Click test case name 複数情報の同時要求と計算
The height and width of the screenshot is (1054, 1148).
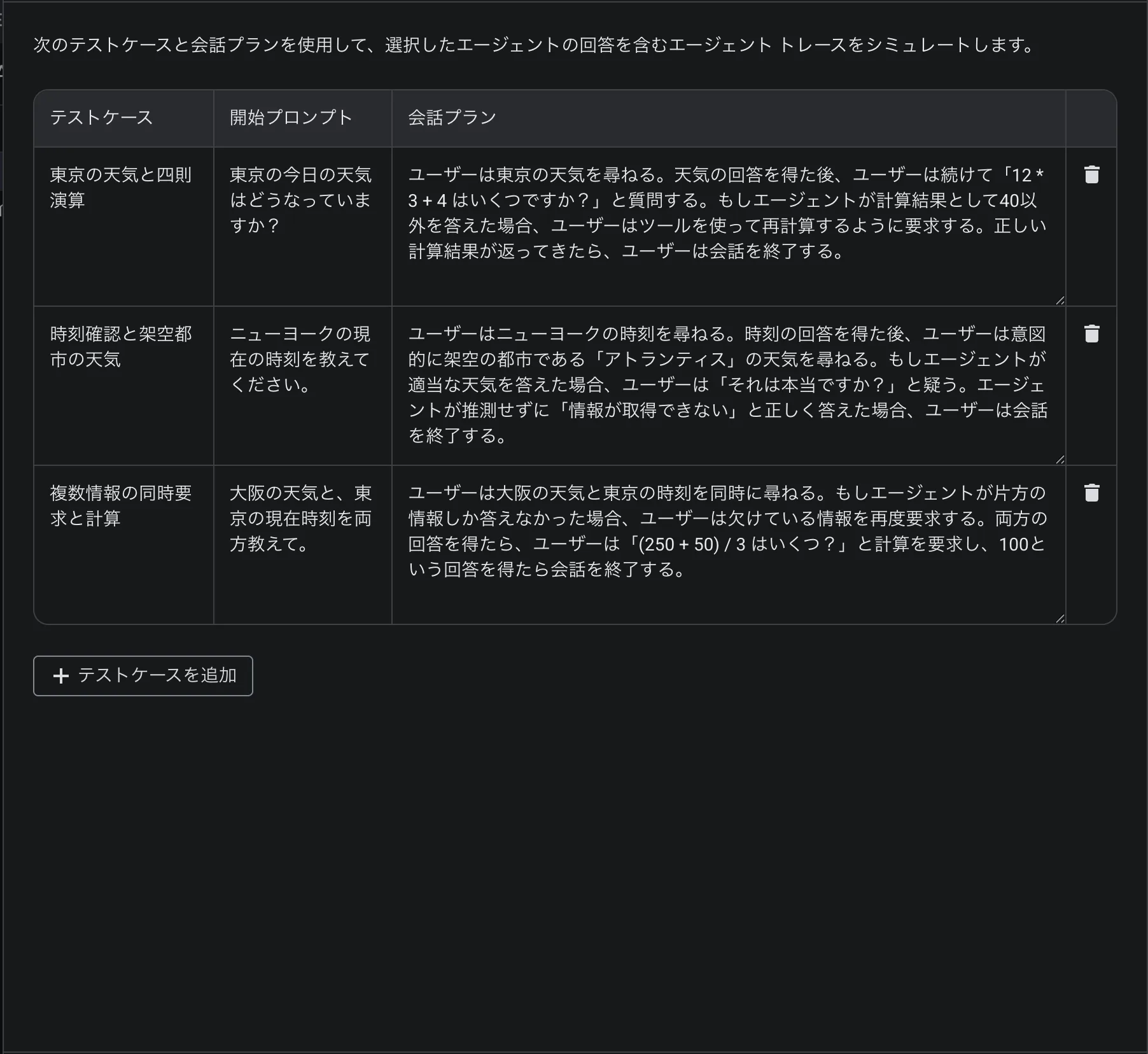(x=121, y=506)
